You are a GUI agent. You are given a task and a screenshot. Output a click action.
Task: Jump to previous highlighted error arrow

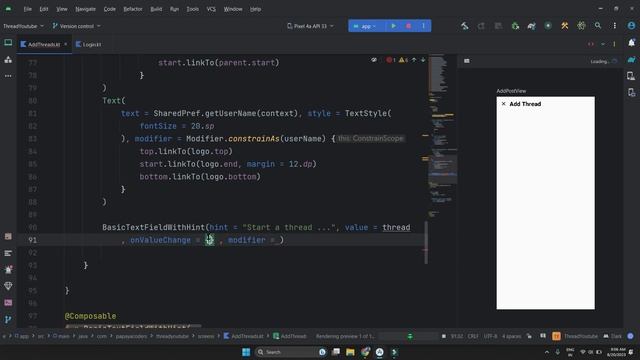(414, 60)
